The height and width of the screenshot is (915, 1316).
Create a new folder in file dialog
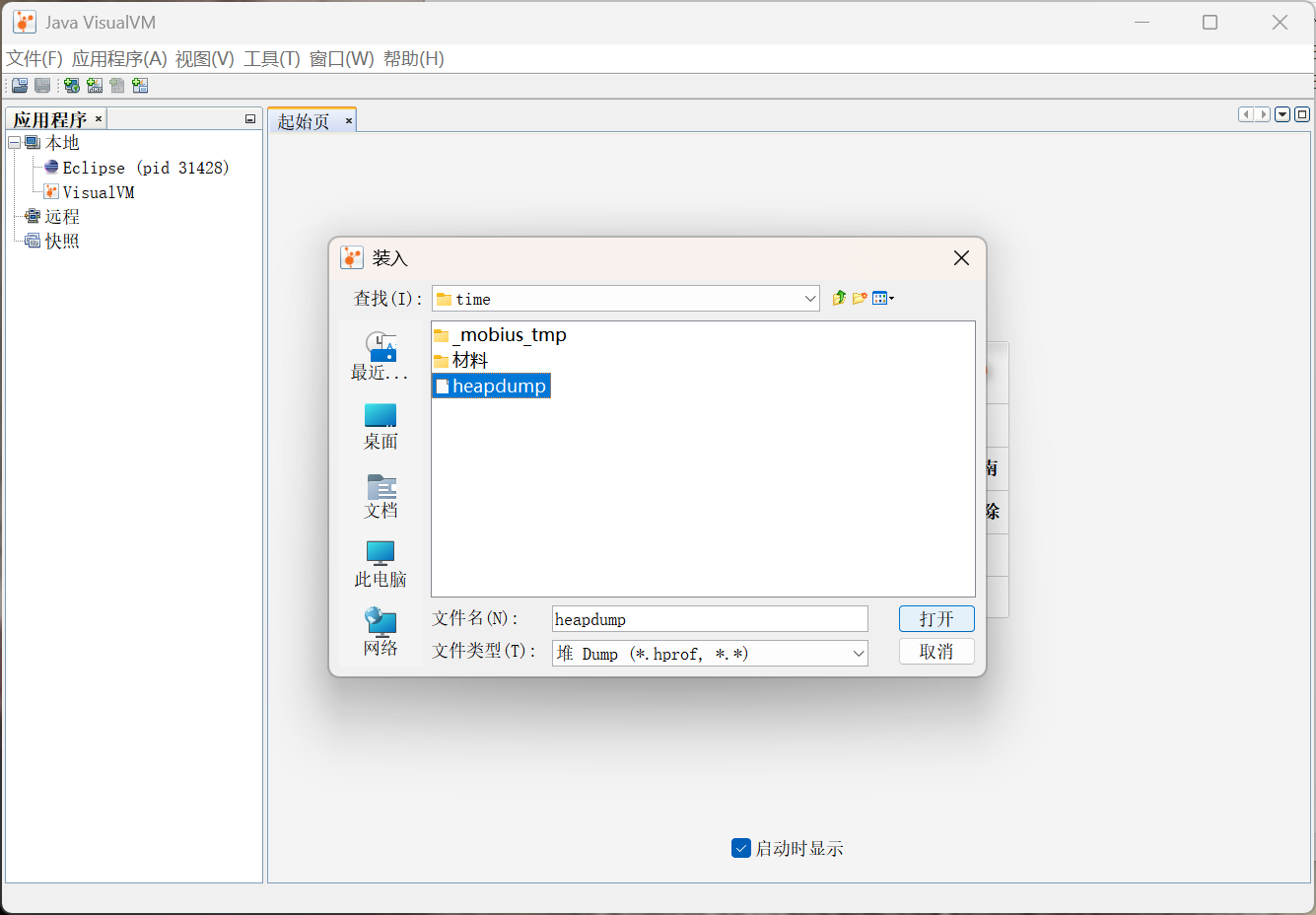pyautogui.click(x=860, y=298)
